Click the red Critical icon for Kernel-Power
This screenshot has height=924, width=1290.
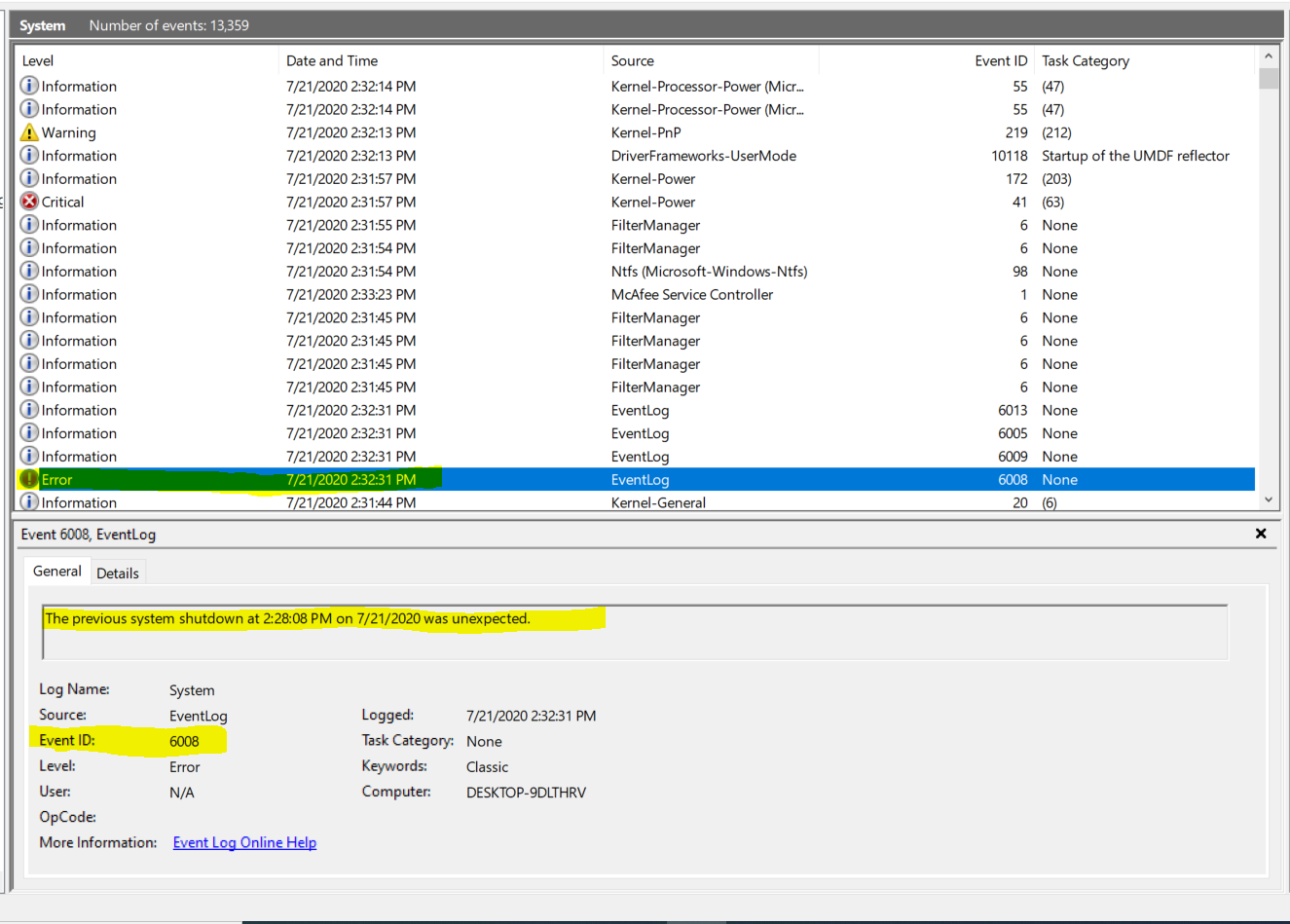(29, 202)
